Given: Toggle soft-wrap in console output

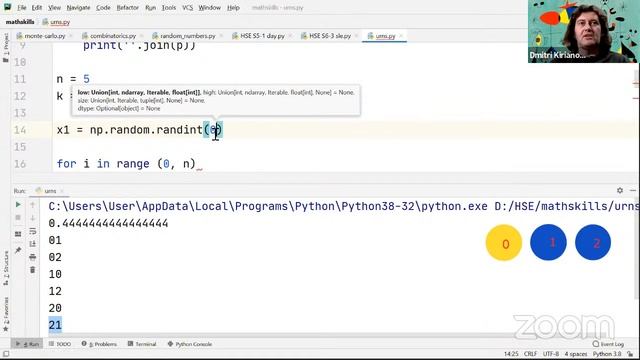Looking at the screenshot, I should pyautogui.click(x=33, y=231).
